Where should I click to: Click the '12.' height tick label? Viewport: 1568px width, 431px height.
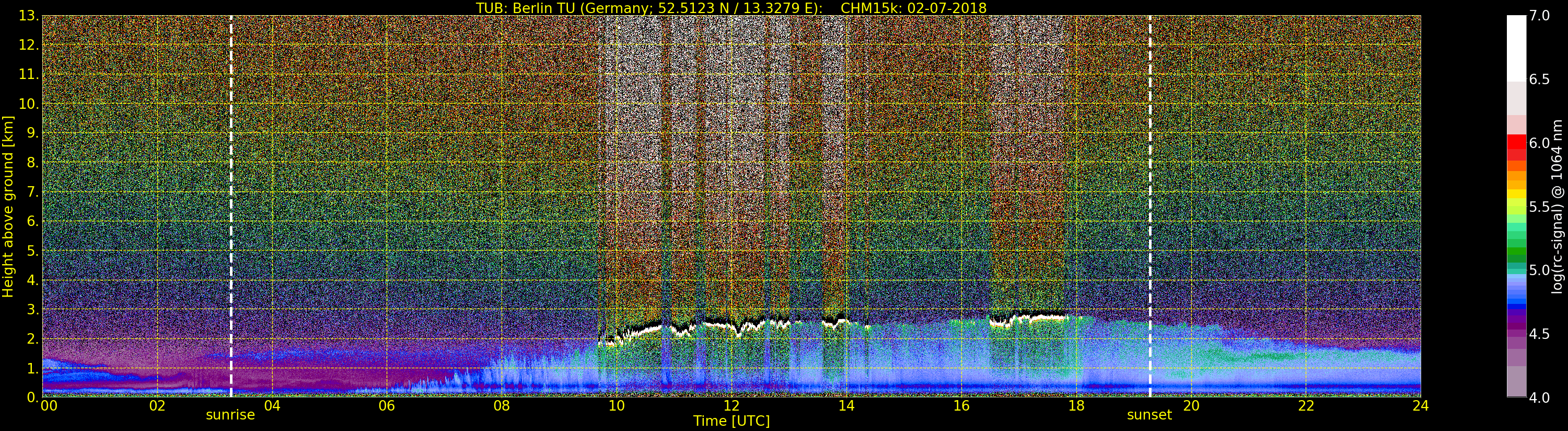(29, 45)
